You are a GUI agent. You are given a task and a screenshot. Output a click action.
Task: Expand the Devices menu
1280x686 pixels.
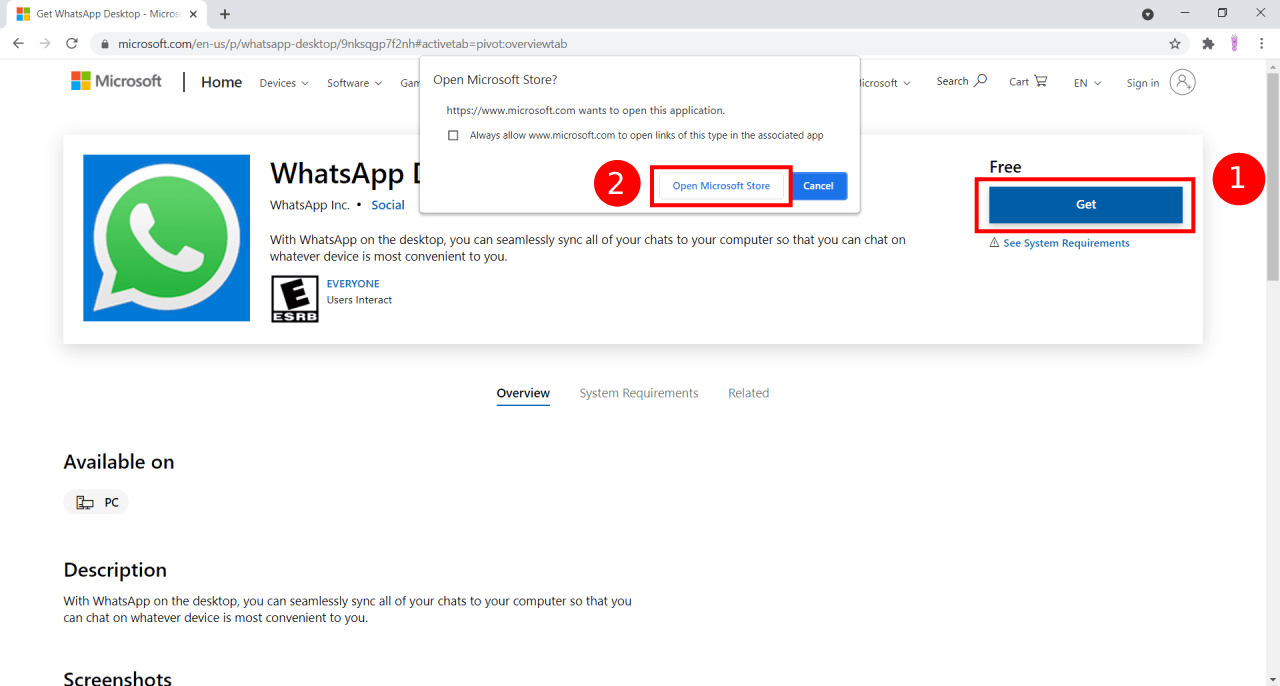point(284,83)
